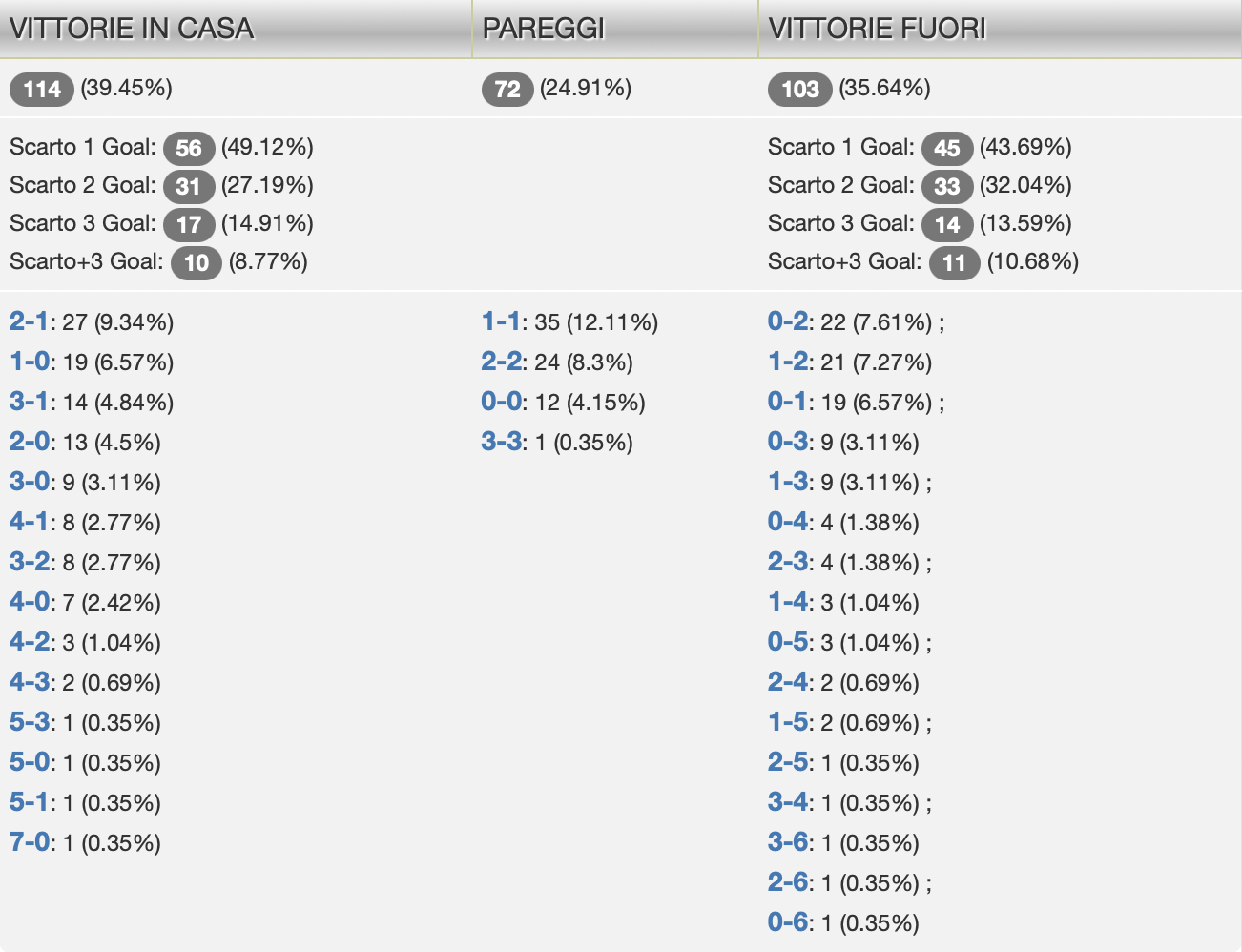Click the 1-2 away score link

point(787,362)
